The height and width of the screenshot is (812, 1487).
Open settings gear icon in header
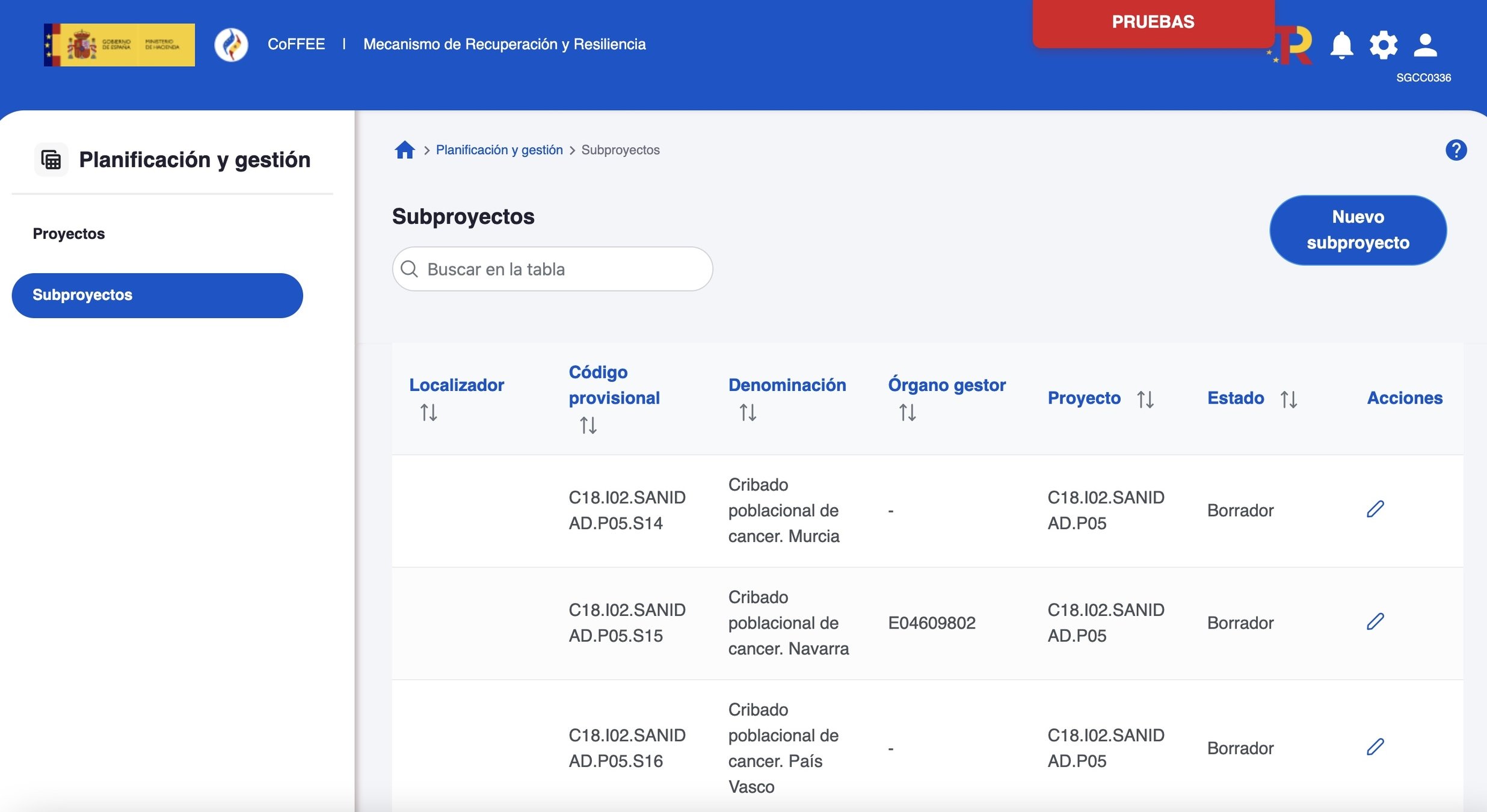pyautogui.click(x=1383, y=45)
